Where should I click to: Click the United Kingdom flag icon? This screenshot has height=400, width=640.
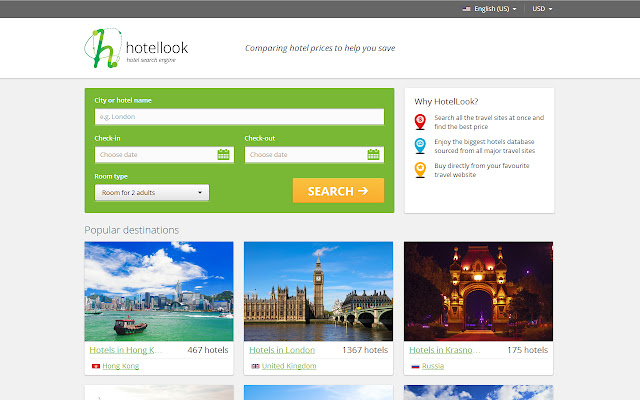256,366
